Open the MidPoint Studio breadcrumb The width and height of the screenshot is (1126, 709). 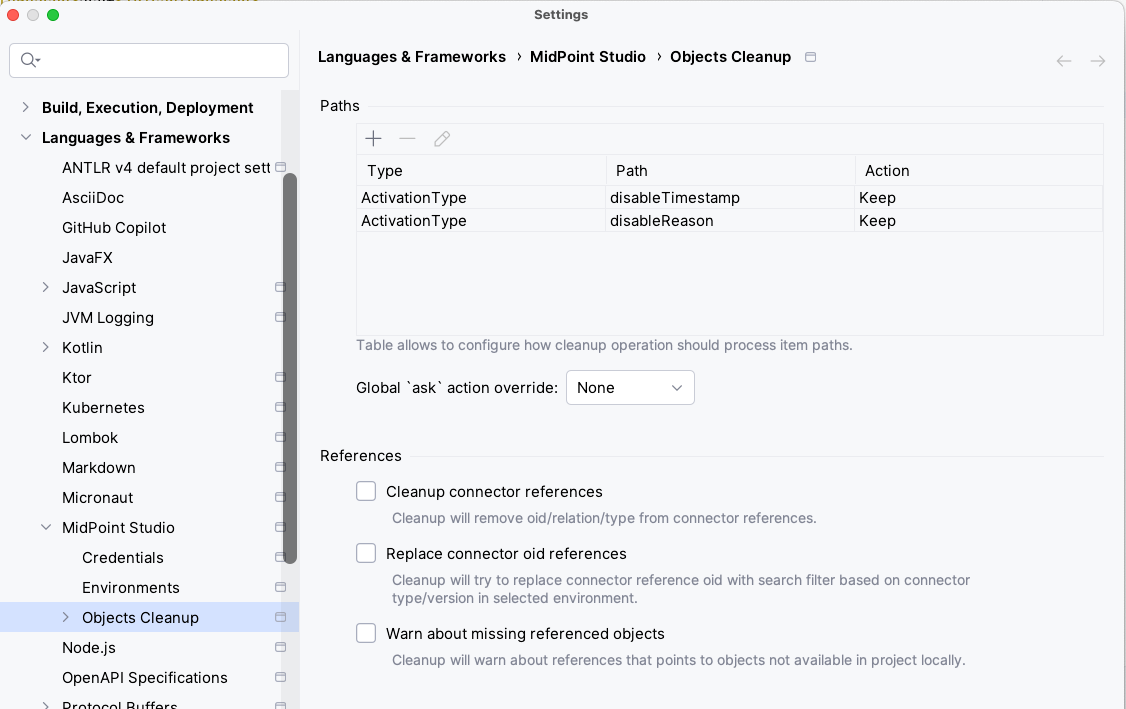[588, 57]
